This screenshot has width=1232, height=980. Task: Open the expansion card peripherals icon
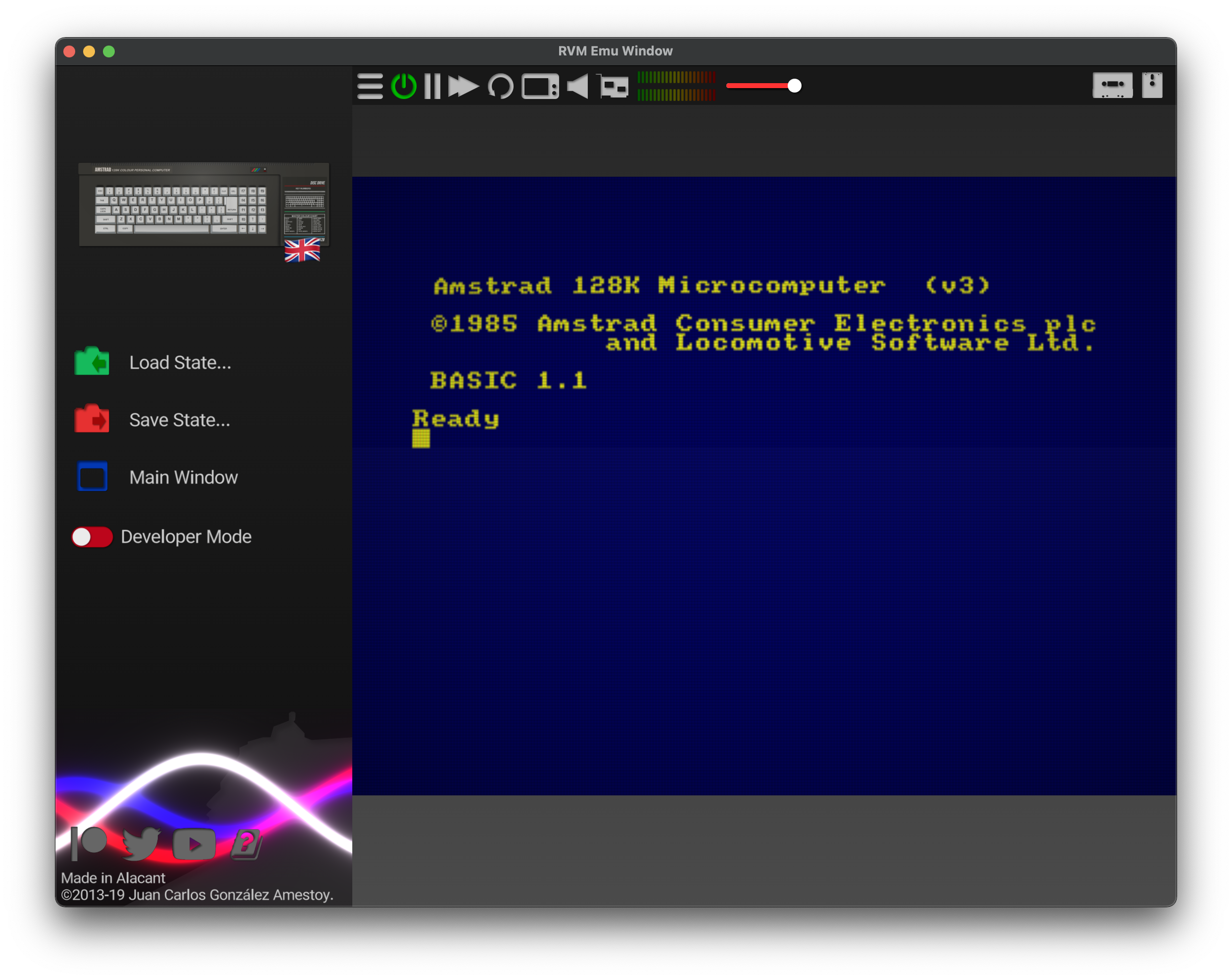pyautogui.click(x=615, y=86)
